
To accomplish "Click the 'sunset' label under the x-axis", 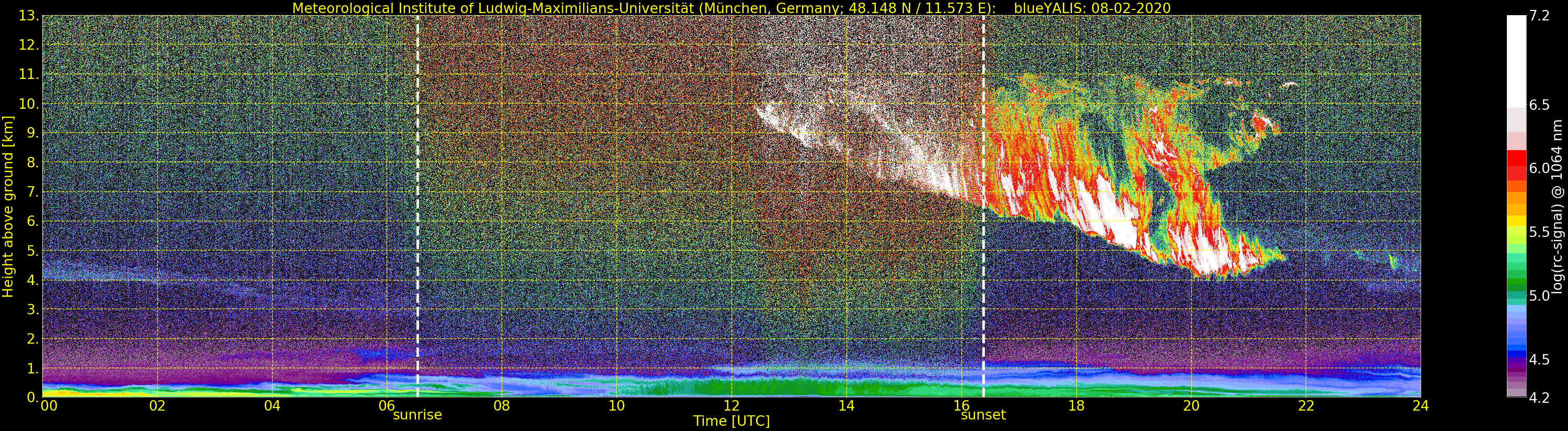I will (983, 415).
